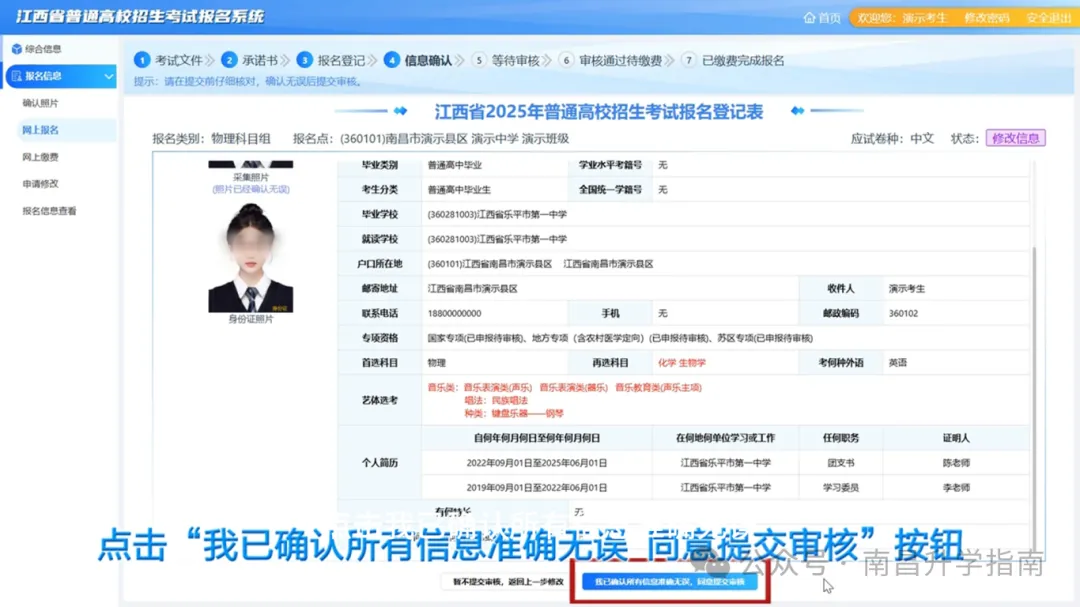Viewport: 1080px width, 607px height.
Task: Click 我已确认所有信息准确无误，同意提交审核 button
Action: tap(669, 582)
